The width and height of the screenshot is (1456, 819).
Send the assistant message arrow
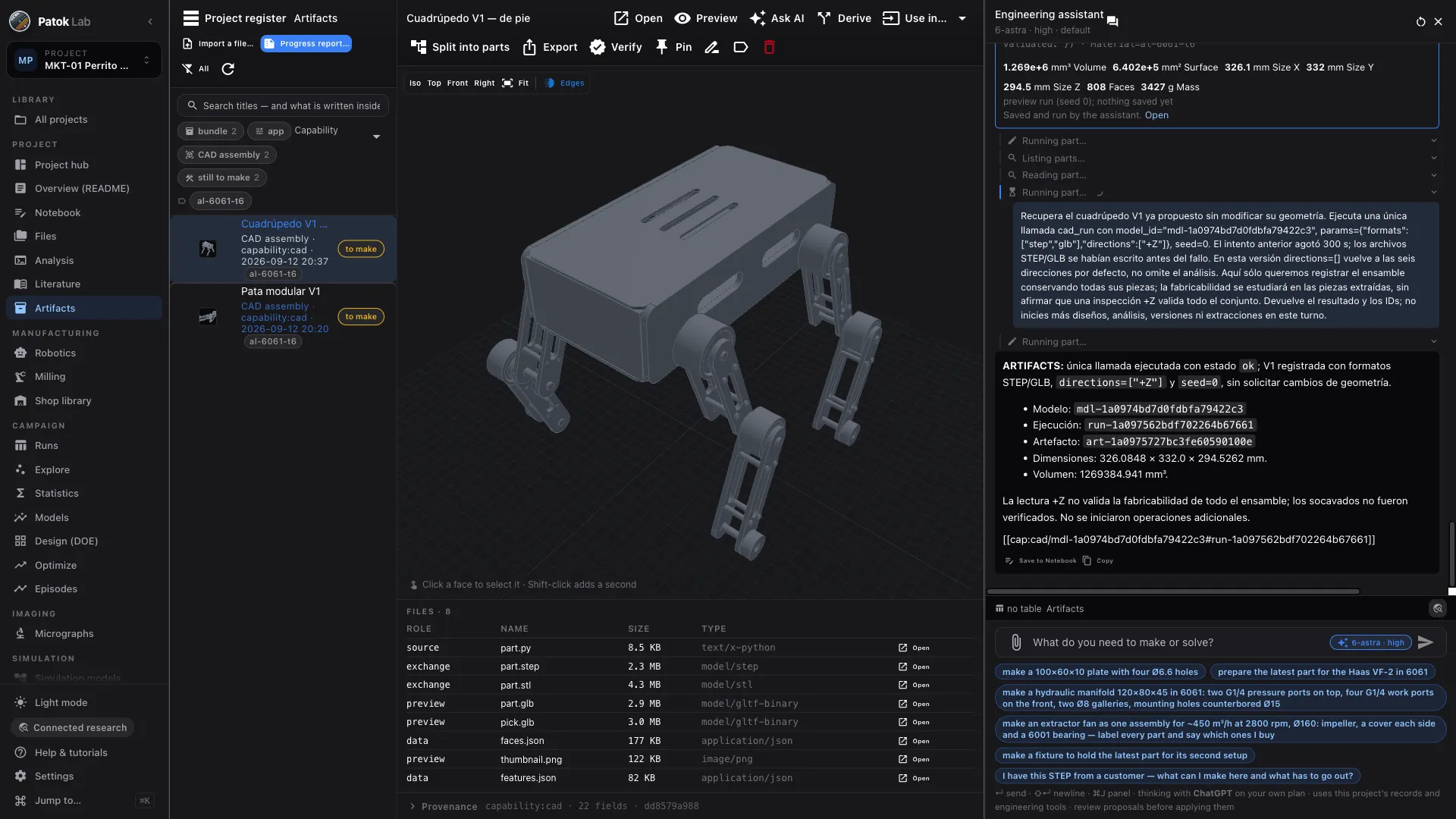coord(1426,642)
